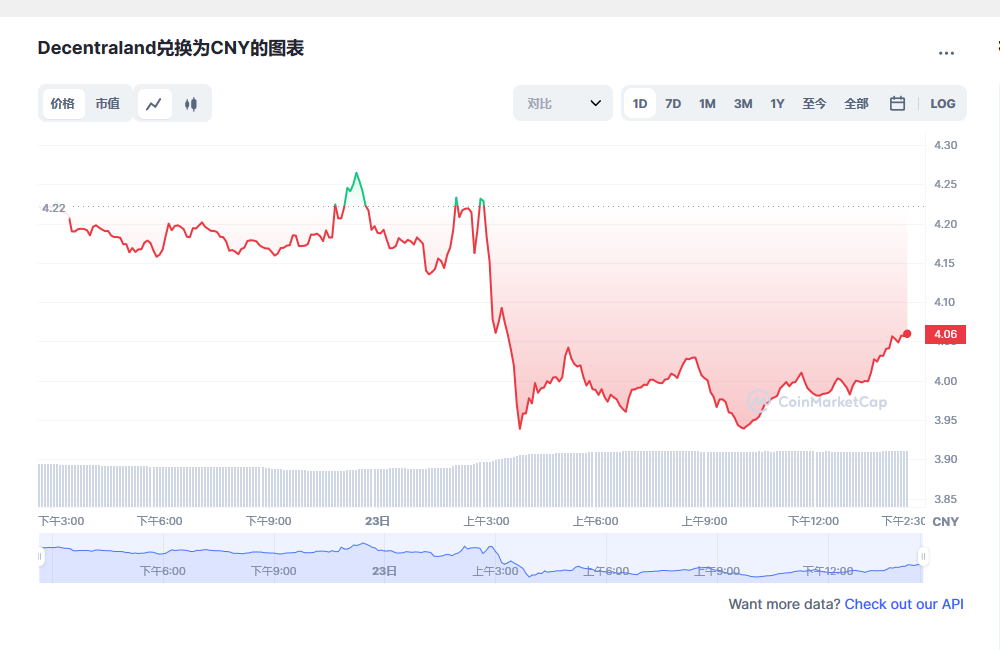Screen dimensions: 1000x650
Task: Select the 至今 year-to-date range
Action: (x=814, y=103)
